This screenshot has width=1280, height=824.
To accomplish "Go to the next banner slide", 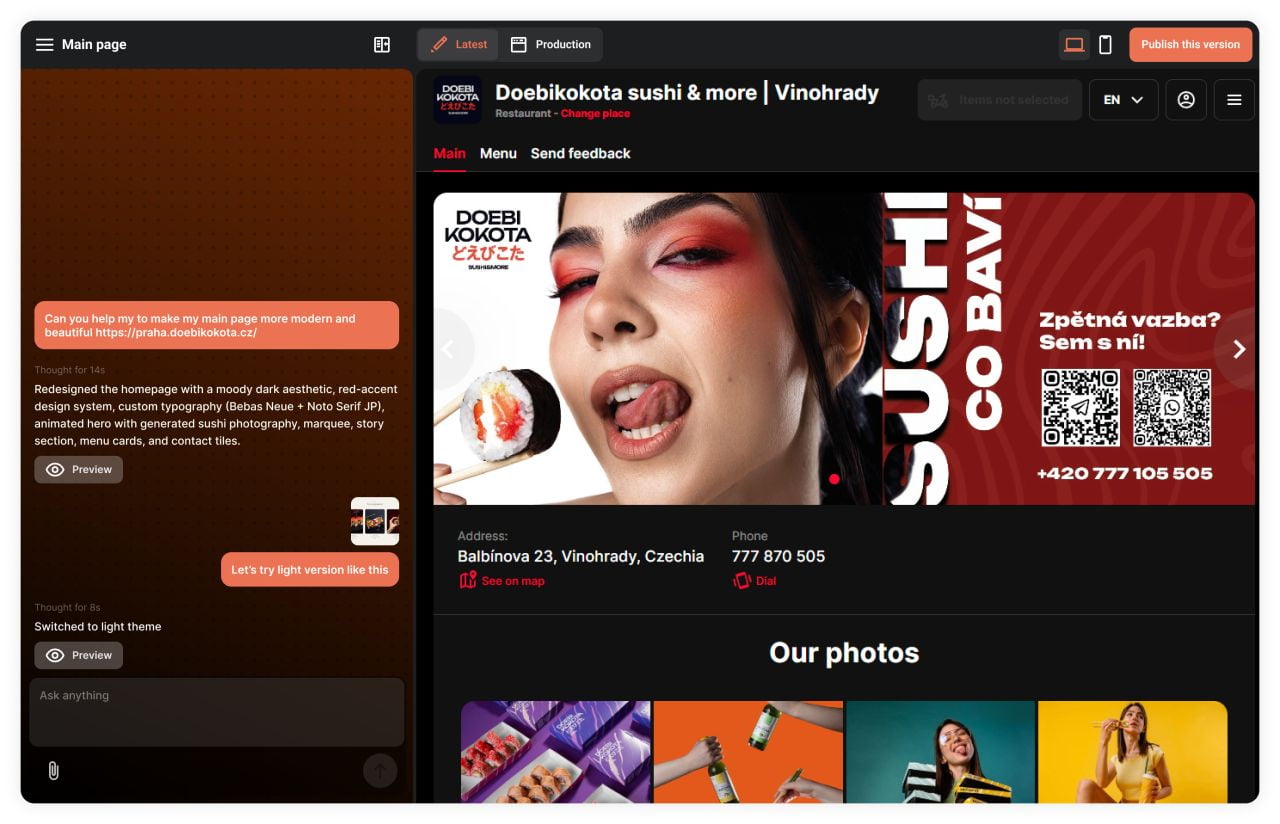I will point(1239,349).
